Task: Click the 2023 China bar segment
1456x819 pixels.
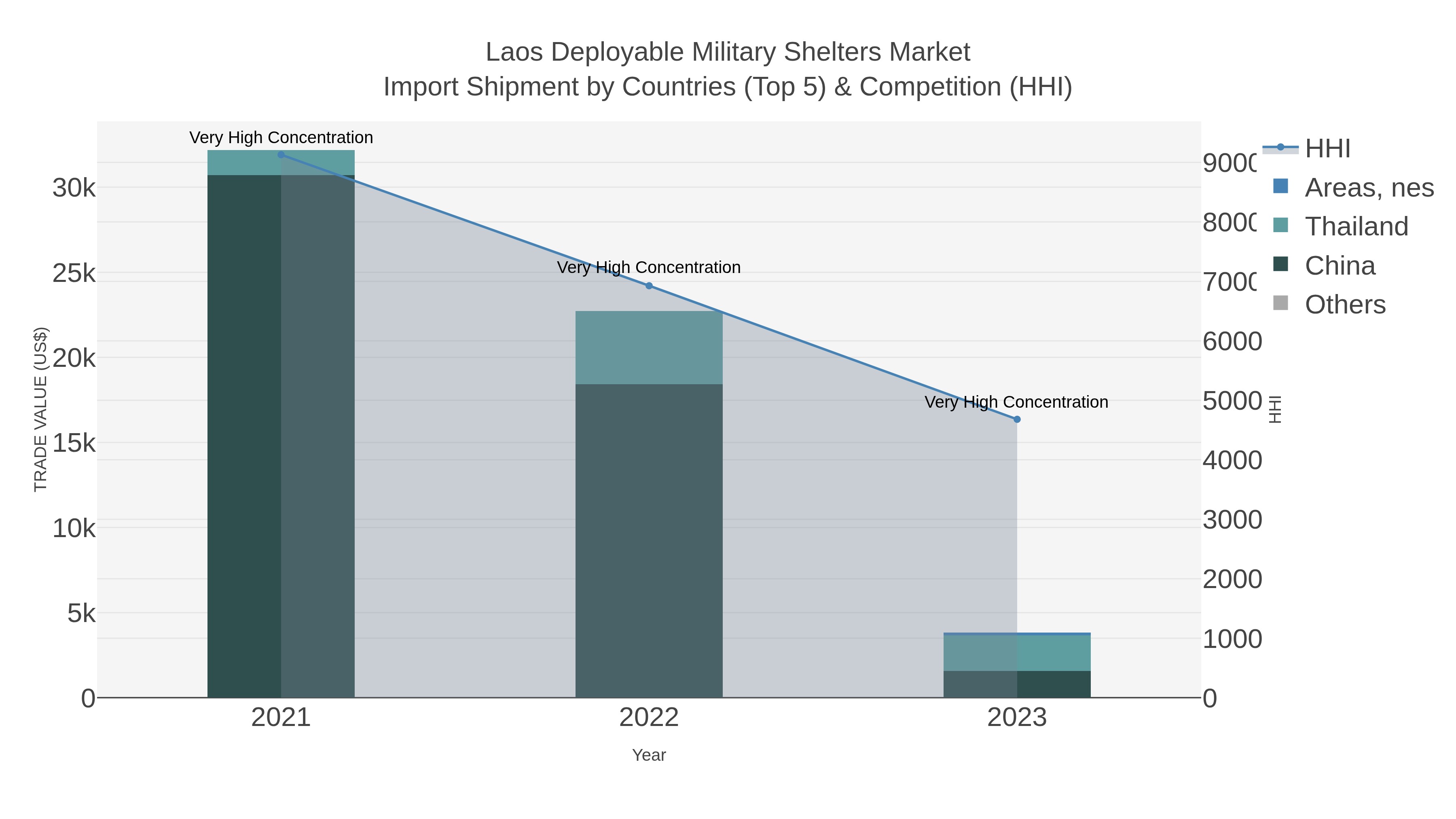Action: pos(1017,684)
